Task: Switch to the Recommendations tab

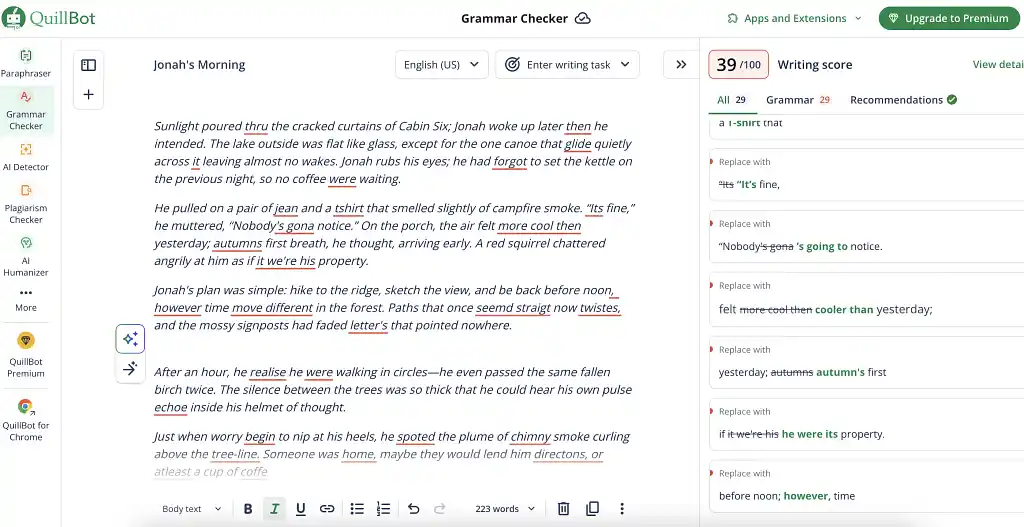Action: [903, 100]
